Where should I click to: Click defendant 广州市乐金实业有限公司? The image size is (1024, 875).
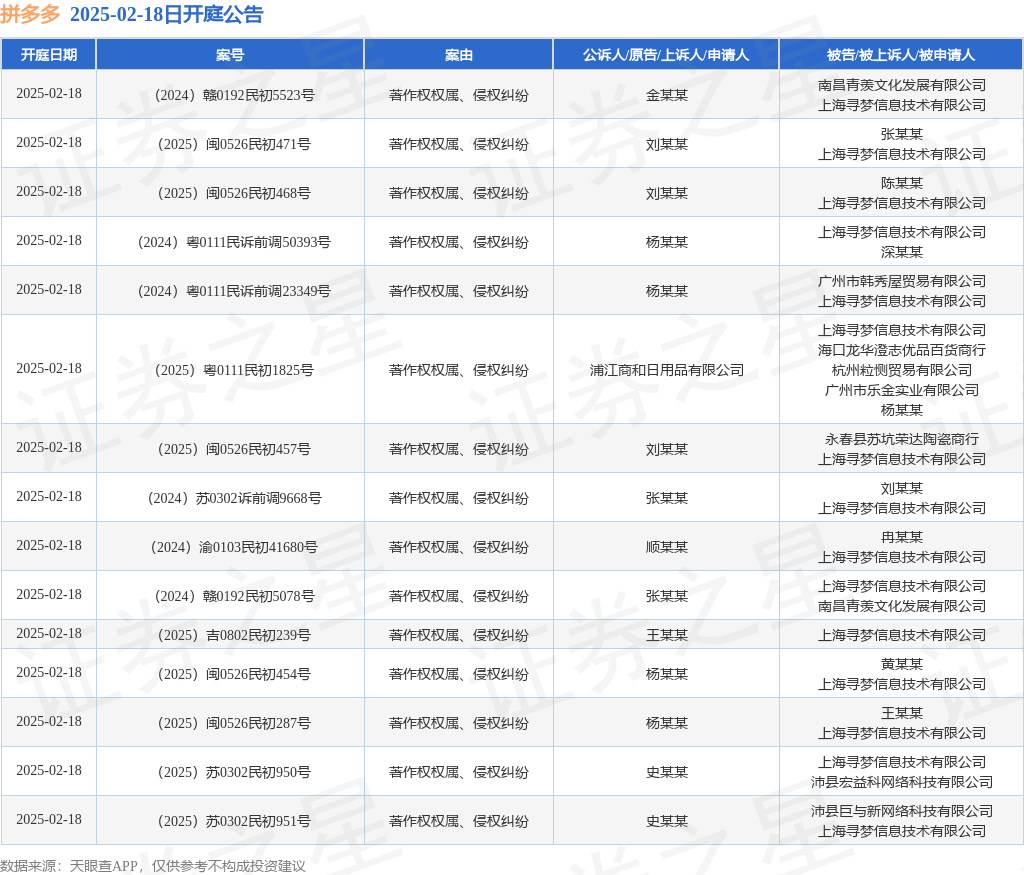(x=901, y=390)
